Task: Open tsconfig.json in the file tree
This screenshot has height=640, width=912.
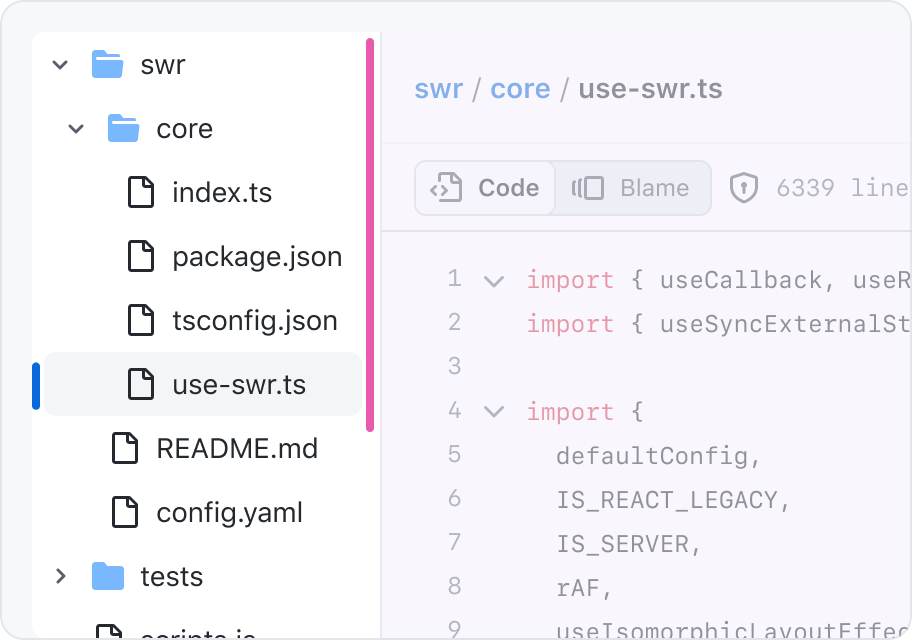Action: coord(255,321)
